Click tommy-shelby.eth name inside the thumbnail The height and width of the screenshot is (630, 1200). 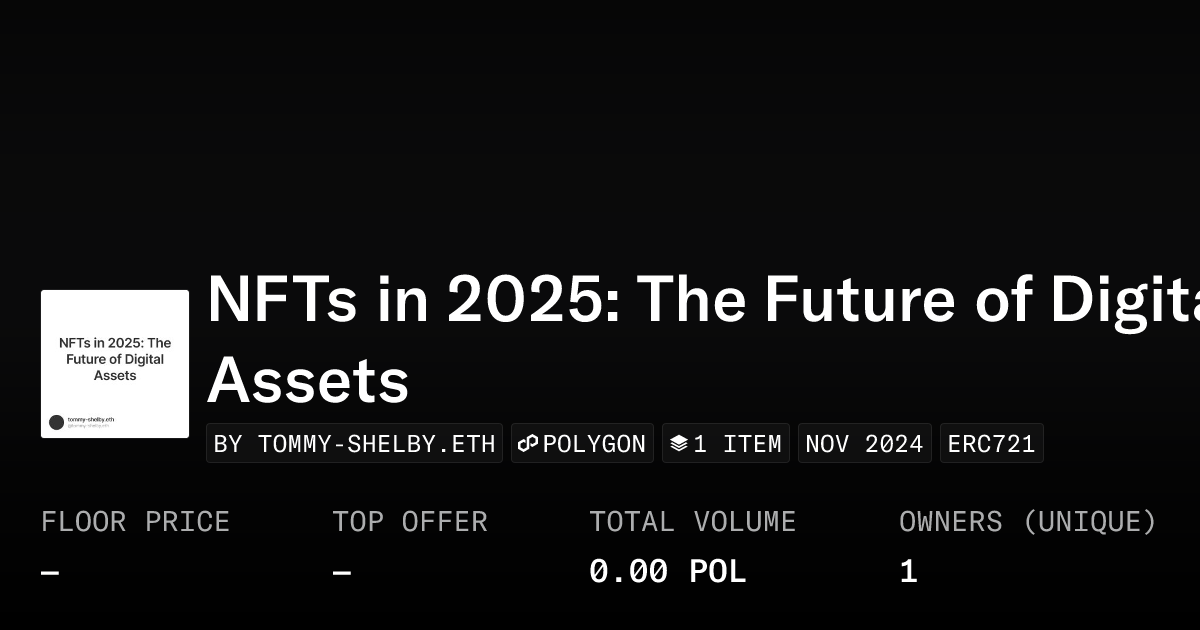[91, 419]
